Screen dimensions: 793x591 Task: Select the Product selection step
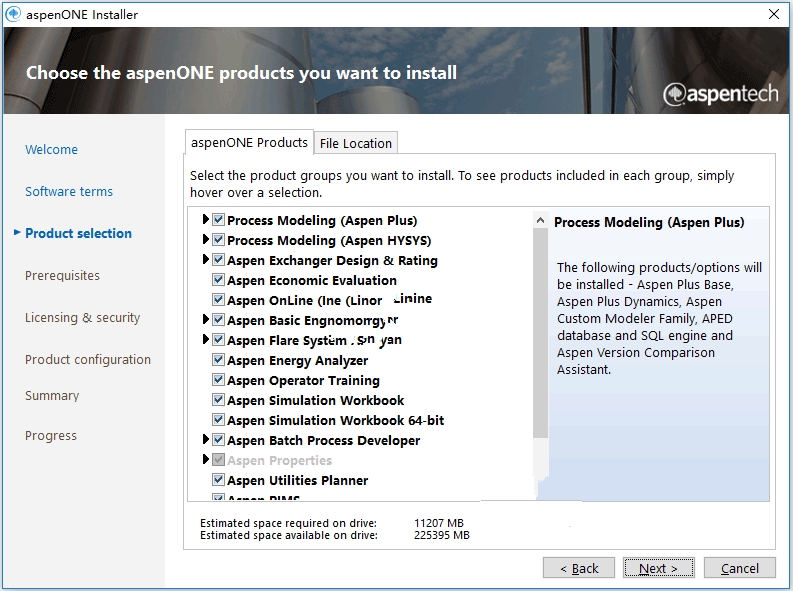click(x=78, y=234)
